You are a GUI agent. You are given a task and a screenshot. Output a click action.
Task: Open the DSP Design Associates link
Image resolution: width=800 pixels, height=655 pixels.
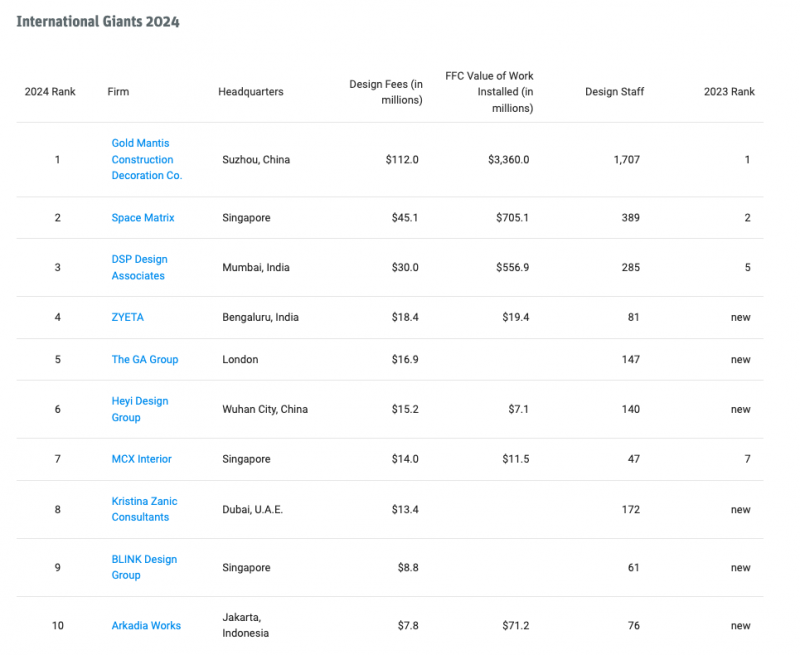point(139,267)
